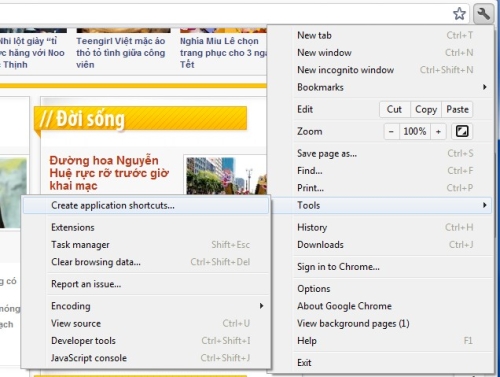Open History from the menu

392,227
